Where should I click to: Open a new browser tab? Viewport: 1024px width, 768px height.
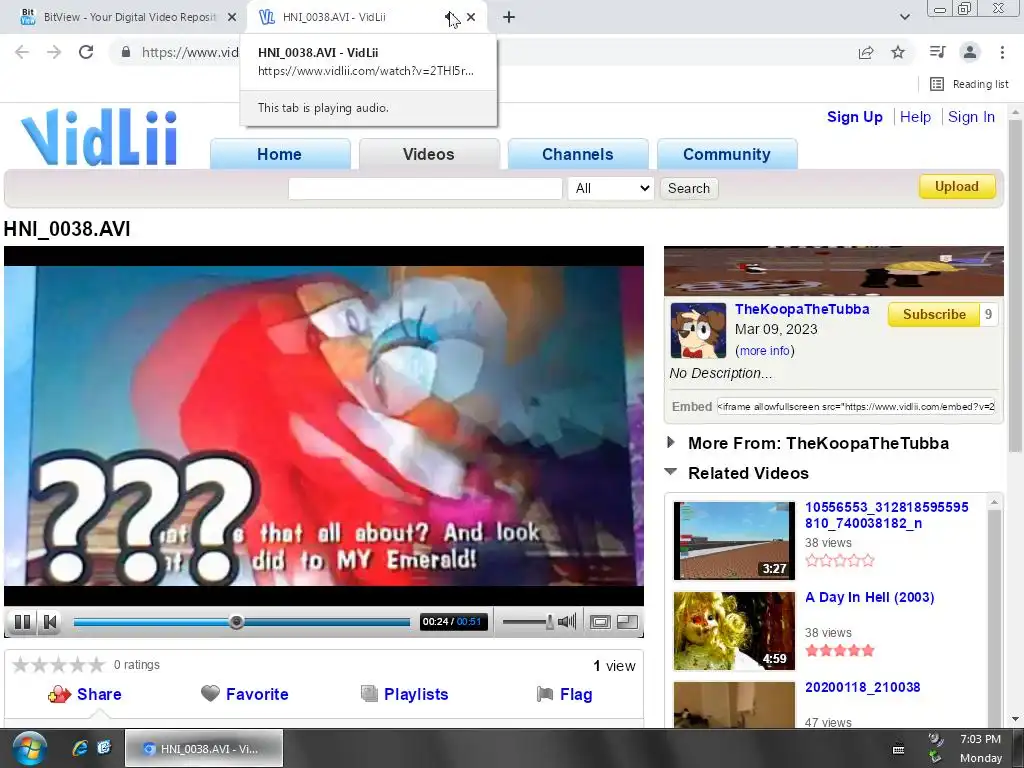click(509, 17)
